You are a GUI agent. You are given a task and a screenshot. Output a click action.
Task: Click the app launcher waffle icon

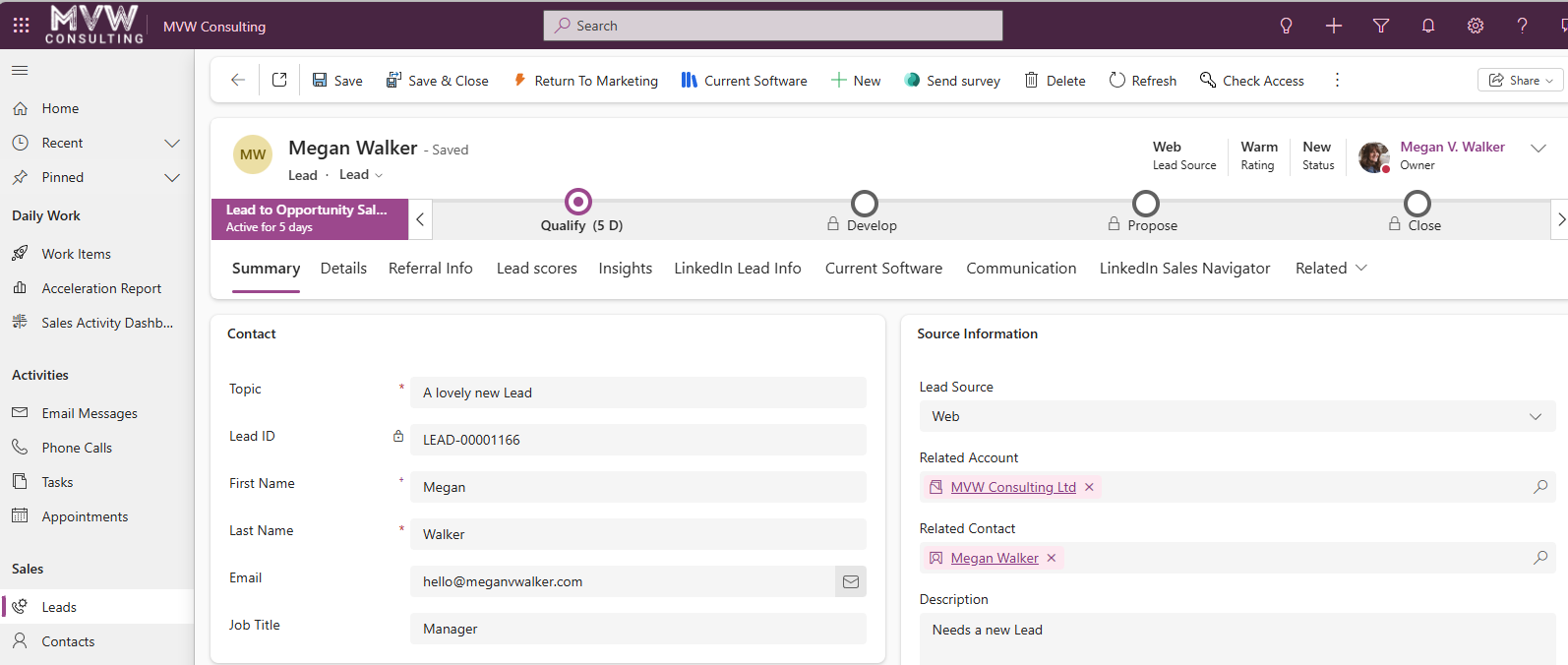[21, 26]
